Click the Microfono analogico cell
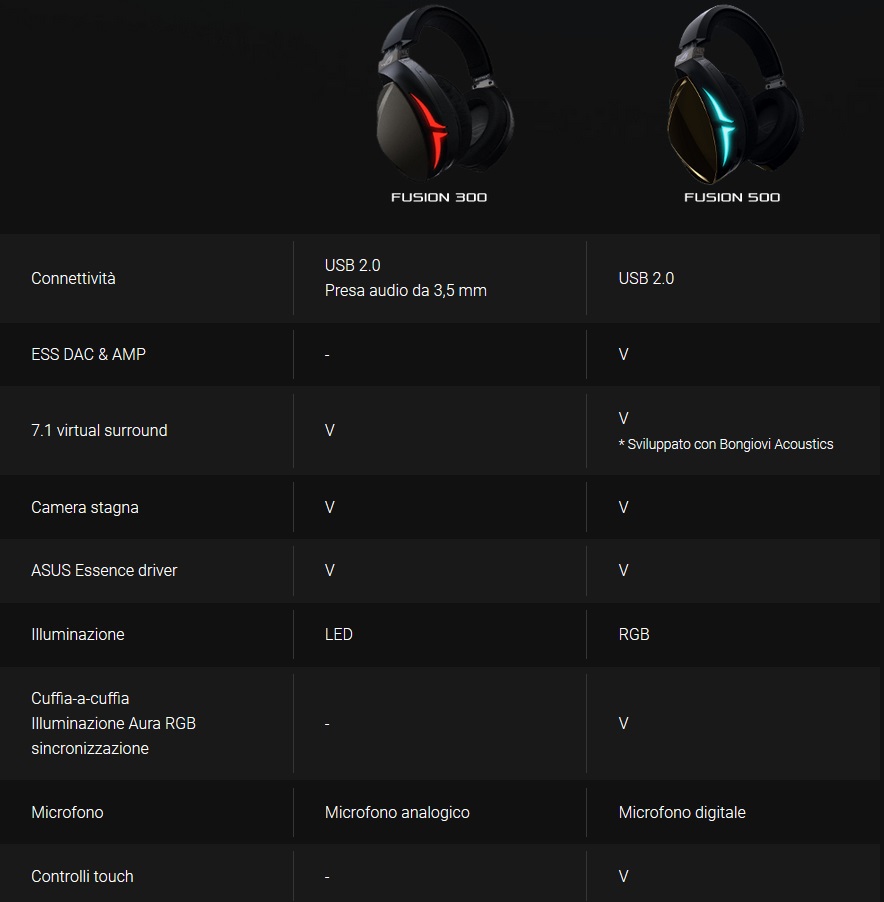 [x=397, y=812]
